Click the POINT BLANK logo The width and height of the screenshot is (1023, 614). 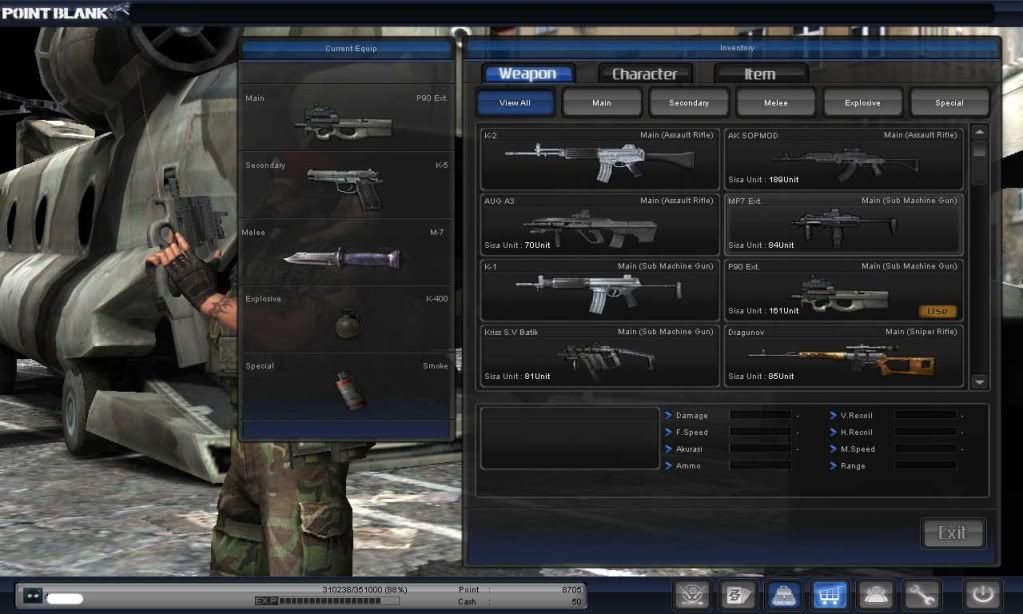click(63, 12)
